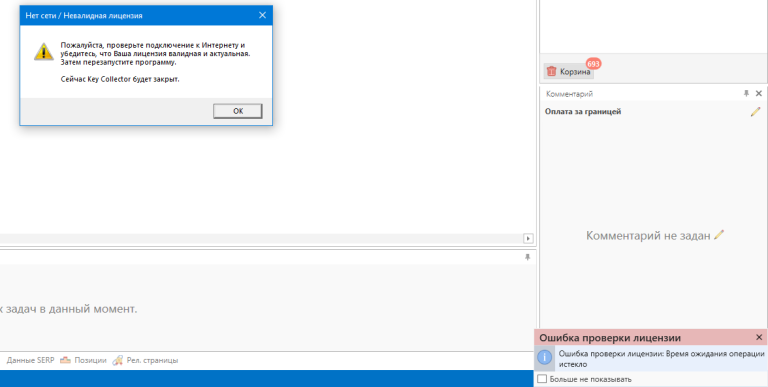Image resolution: width=768 pixels, height=387 pixels.
Task: Click the blue info icon in notification
Action: coord(544,357)
